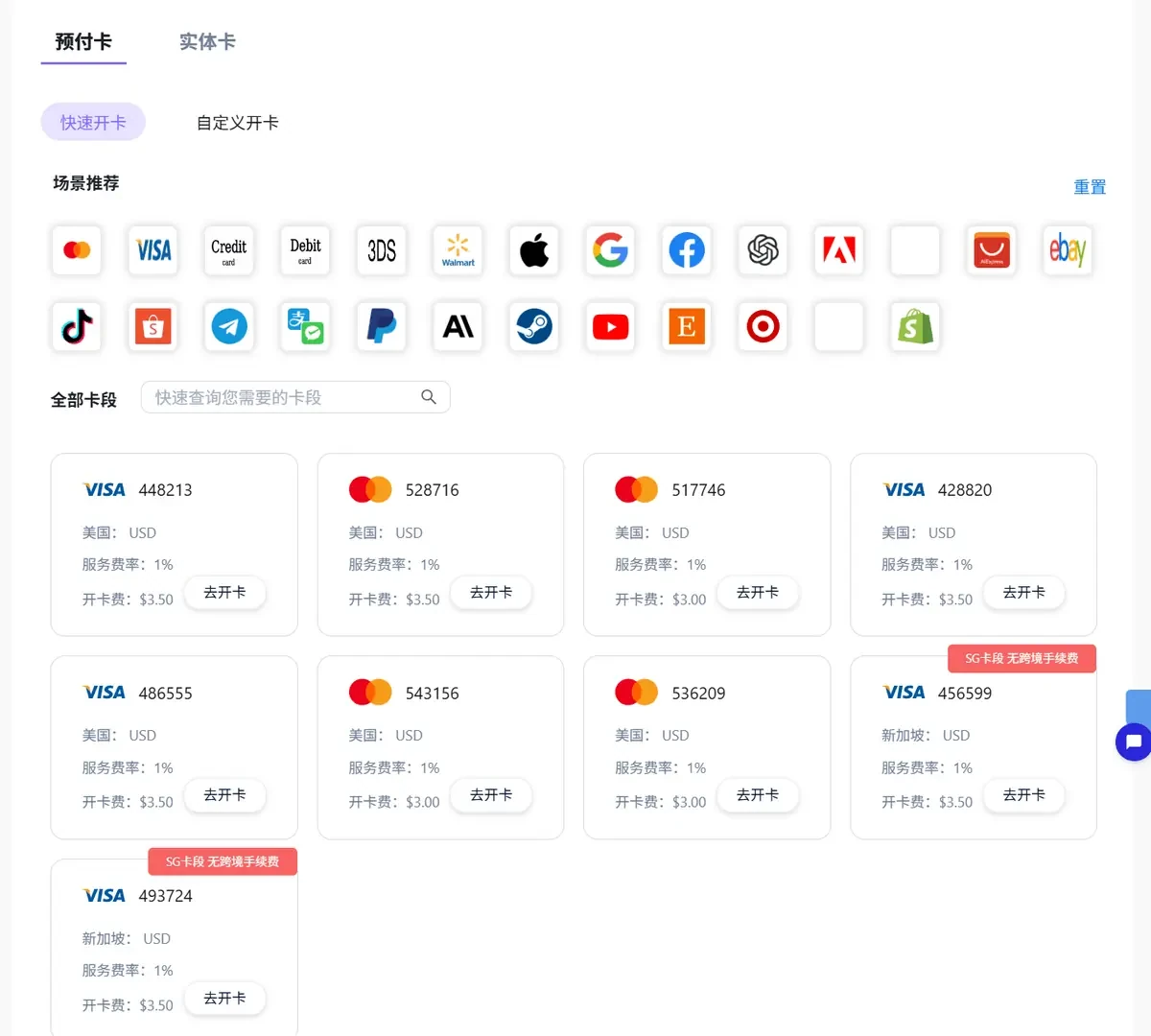Select the VISA scenario icon
This screenshot has width=1151, height=1036.
[x=153, y=250]
